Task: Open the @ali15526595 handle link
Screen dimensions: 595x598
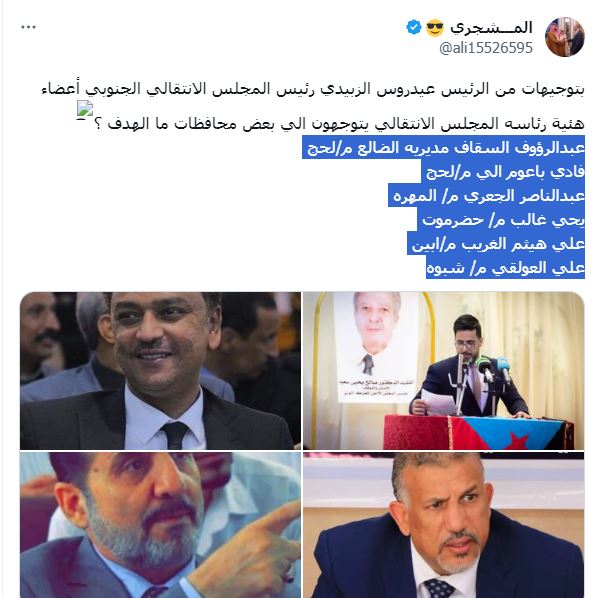Action: 486,48
